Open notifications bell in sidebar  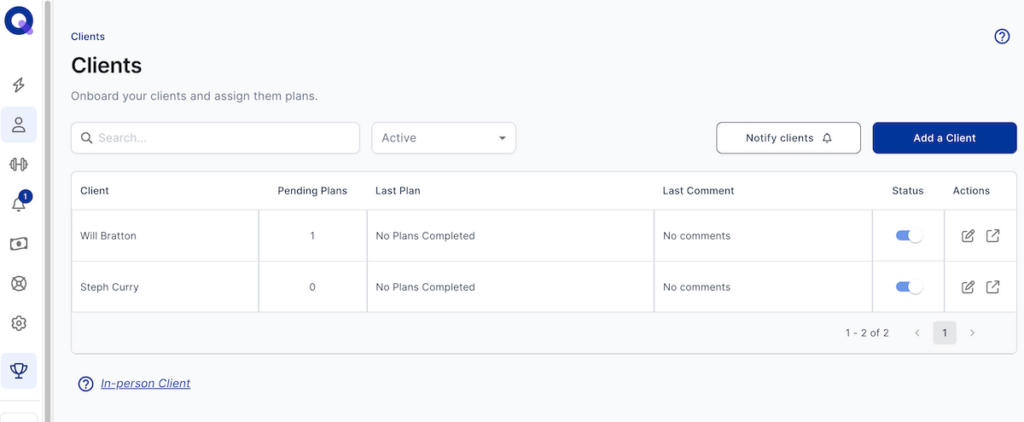[x=18, y=203]
